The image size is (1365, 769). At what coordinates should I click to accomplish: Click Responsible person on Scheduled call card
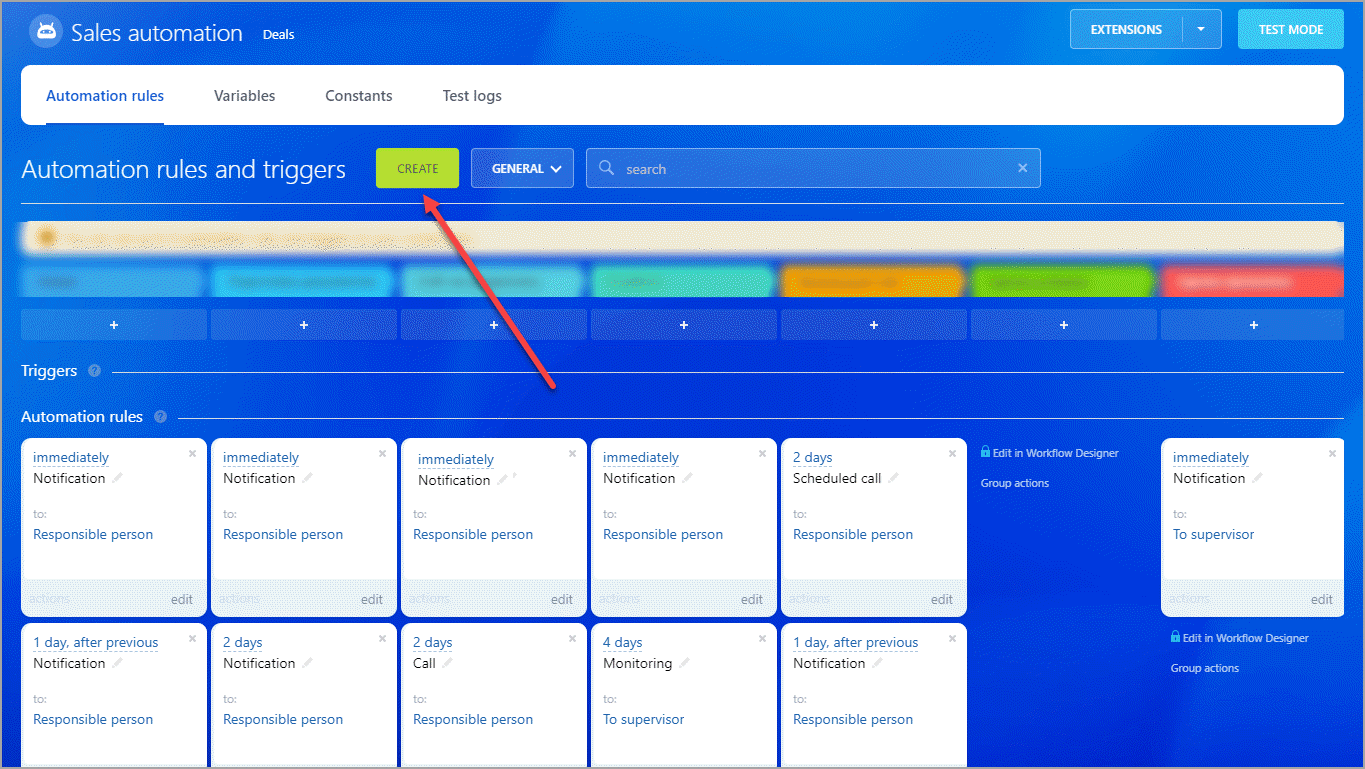(853, 534)
